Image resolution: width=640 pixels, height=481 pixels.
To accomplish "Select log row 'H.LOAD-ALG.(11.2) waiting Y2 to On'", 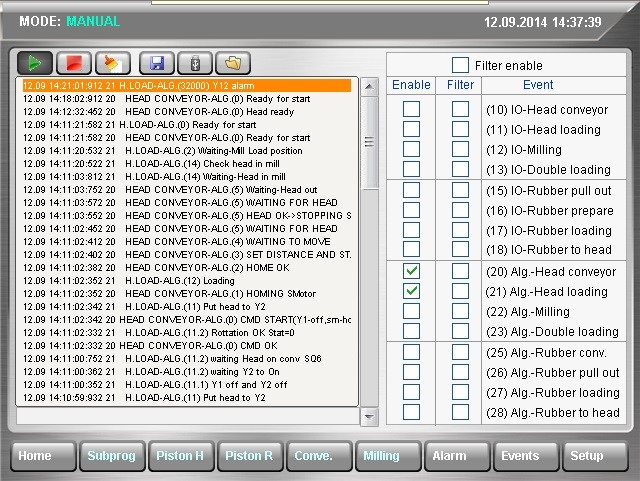I will [187, 372].
